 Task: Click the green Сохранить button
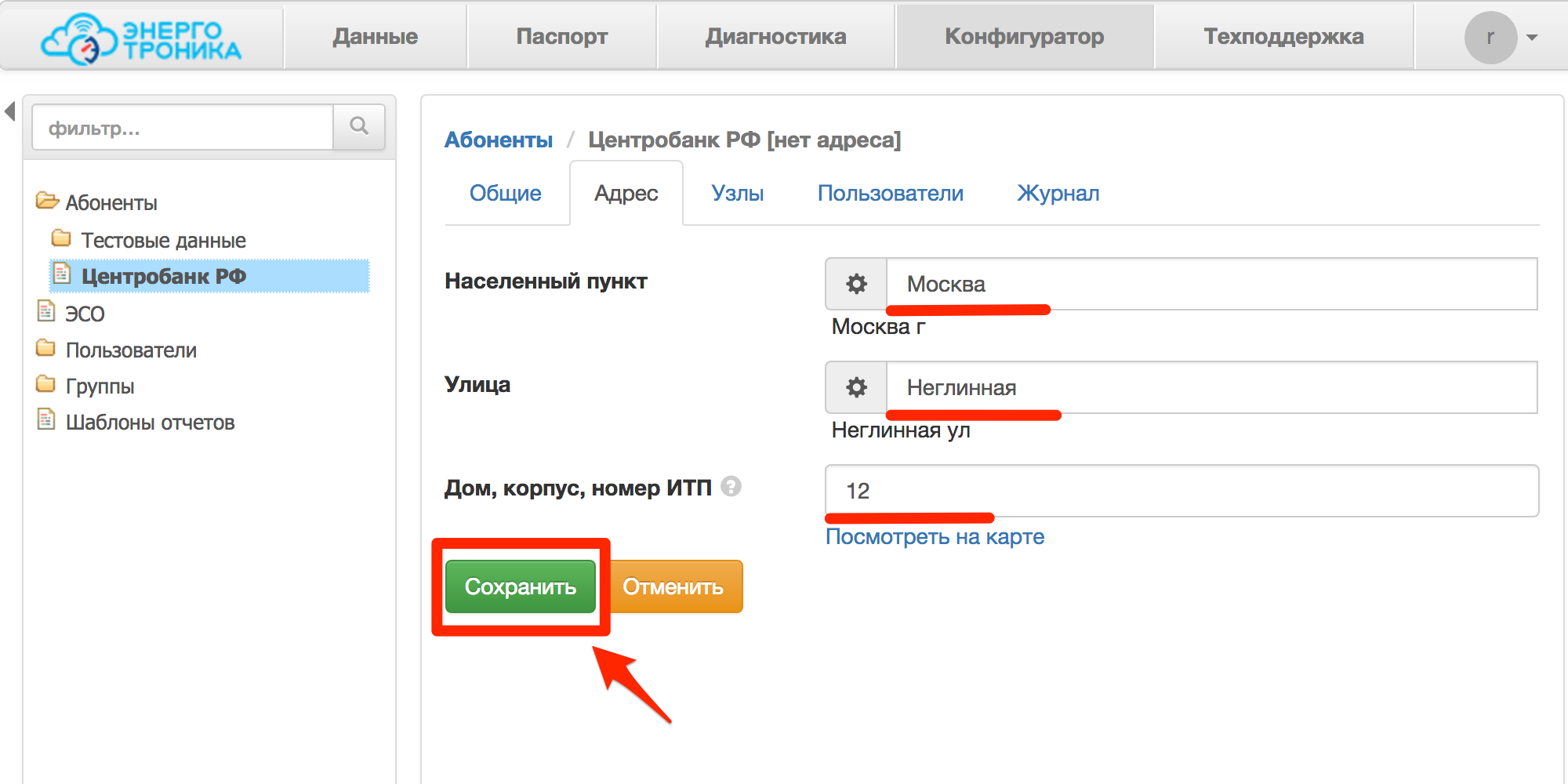click(x=521, y=586)
